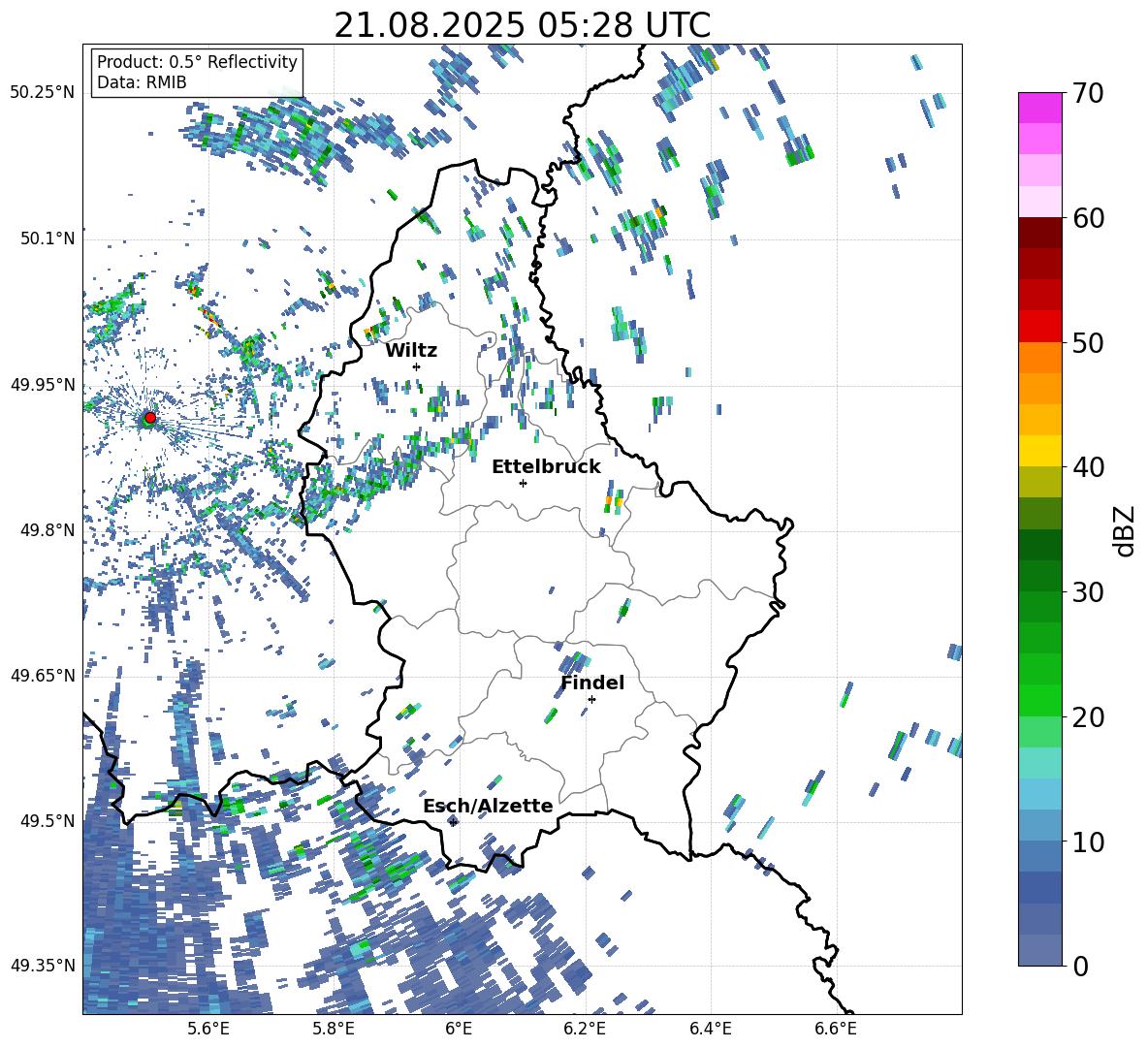Click the 20 tick on colorbar
1148x1048 pixels.
coord(1088,717)
